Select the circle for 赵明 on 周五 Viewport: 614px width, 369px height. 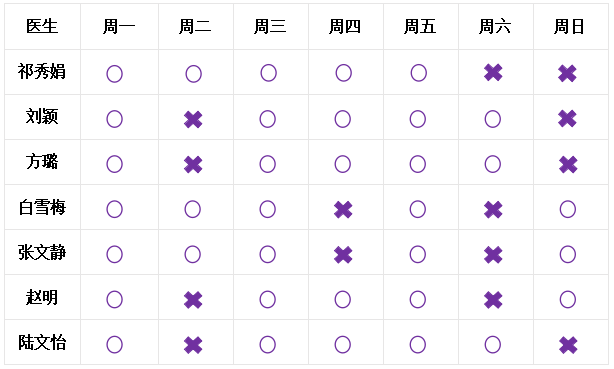pos(418,300)
